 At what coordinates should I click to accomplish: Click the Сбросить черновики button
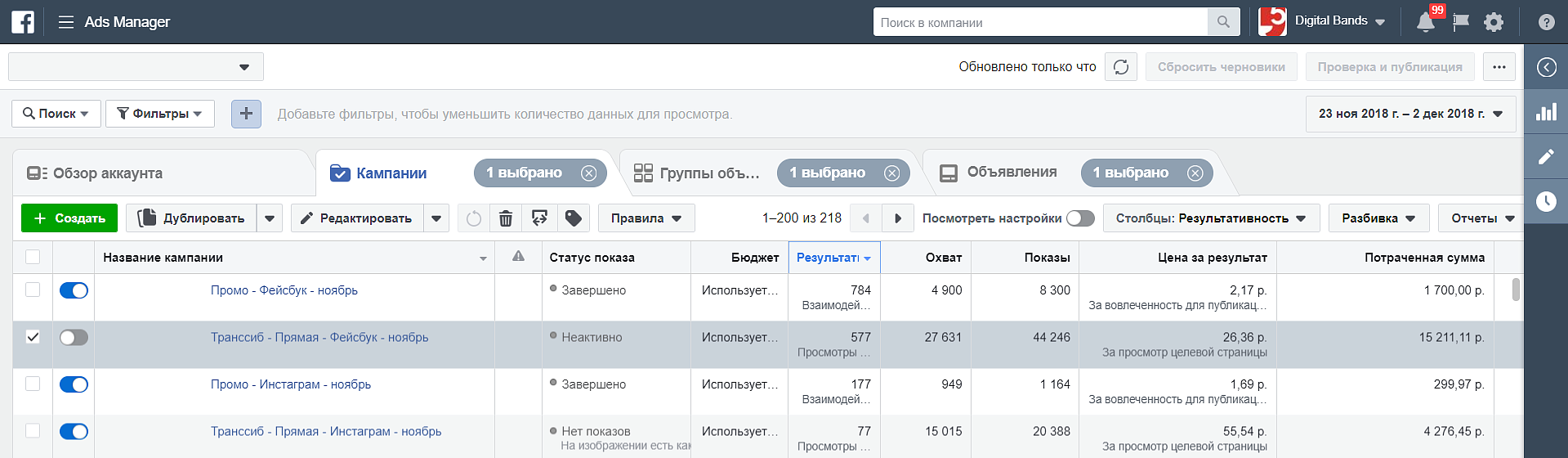(x=1222, y=67)
